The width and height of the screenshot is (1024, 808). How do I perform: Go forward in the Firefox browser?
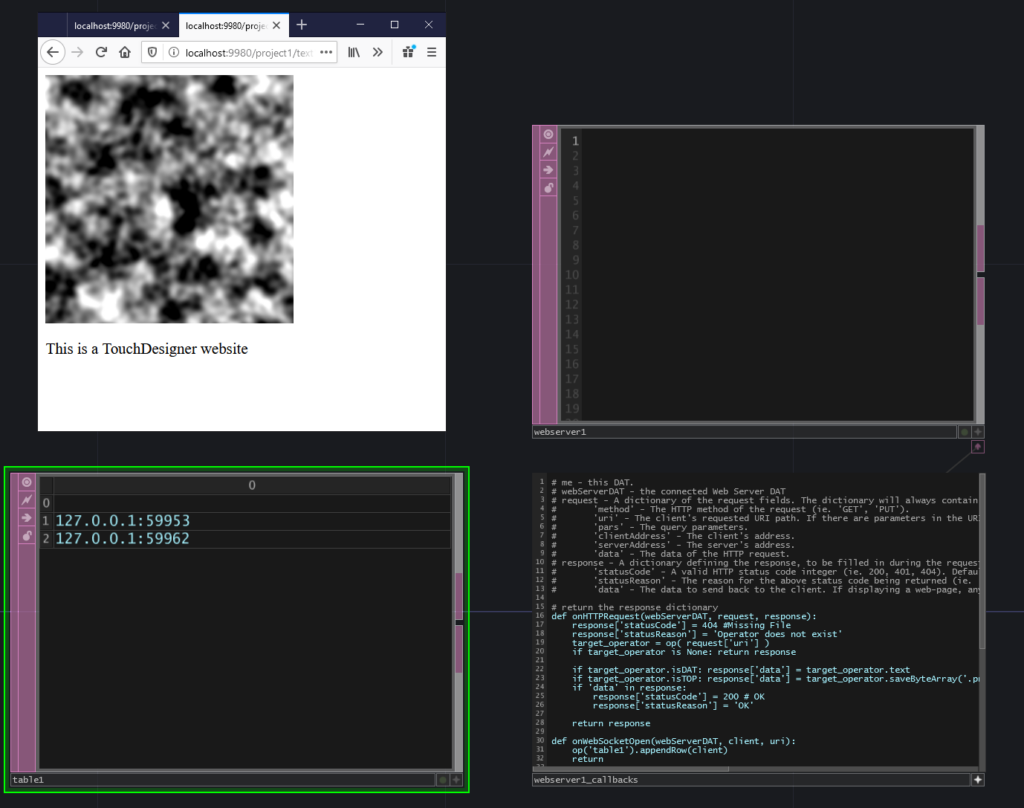click(77, 52)
